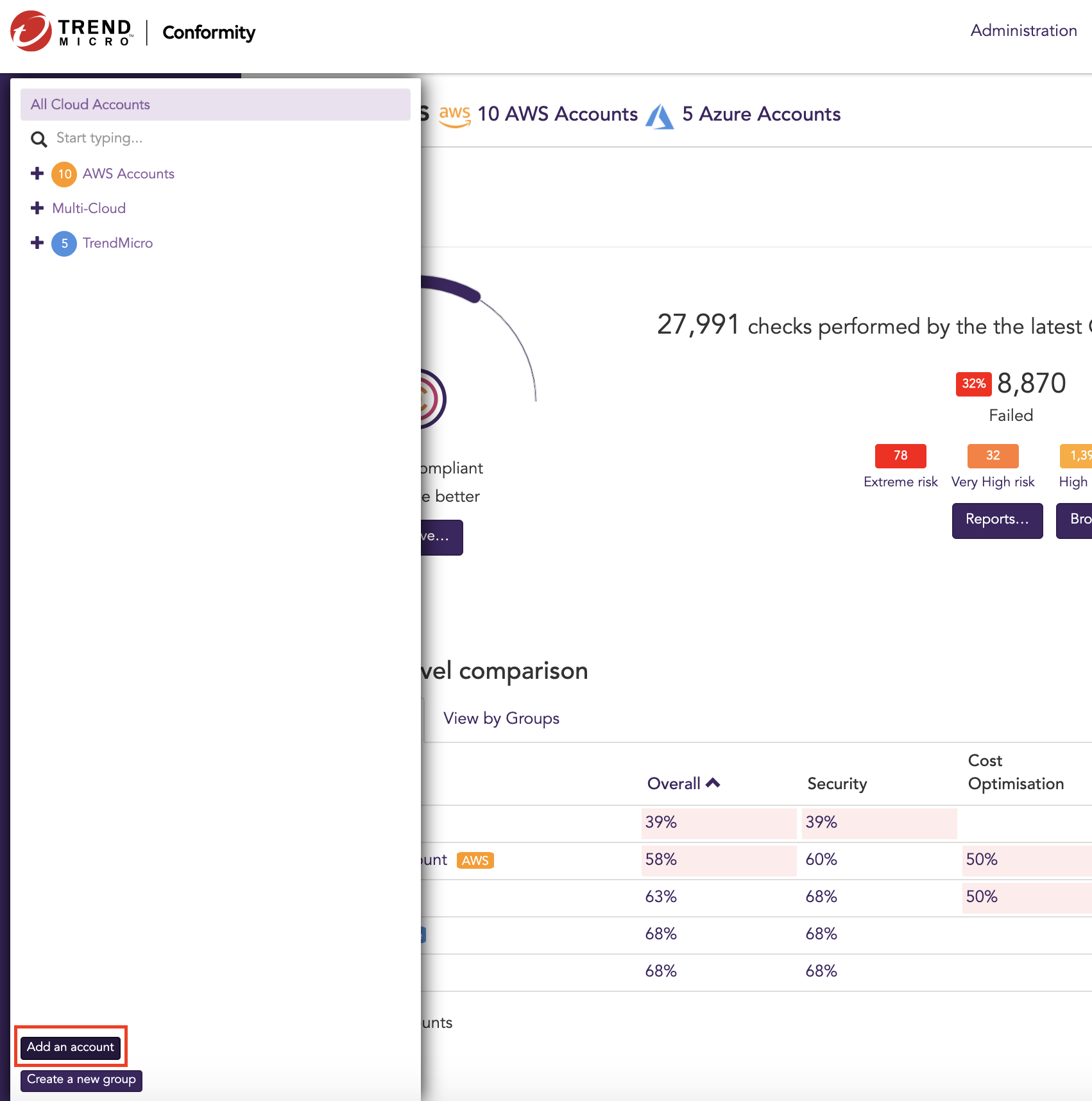Sort by Cost Optimisation column
Screen dimensions: 1092x1101
pos(1016,772)
